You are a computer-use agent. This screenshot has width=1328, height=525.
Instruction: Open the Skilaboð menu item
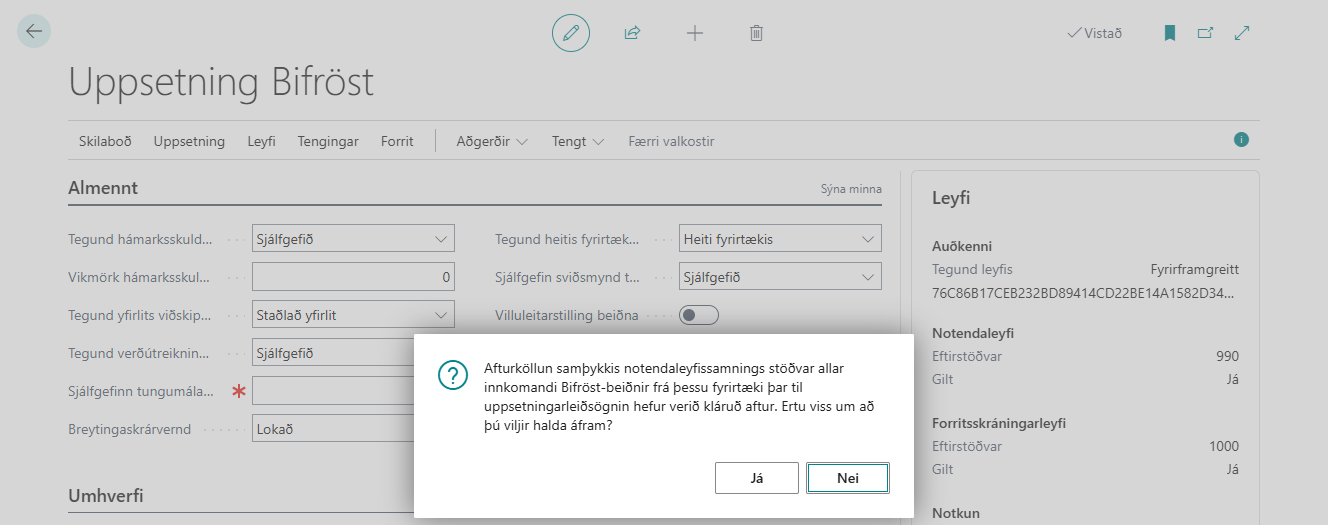105,141
